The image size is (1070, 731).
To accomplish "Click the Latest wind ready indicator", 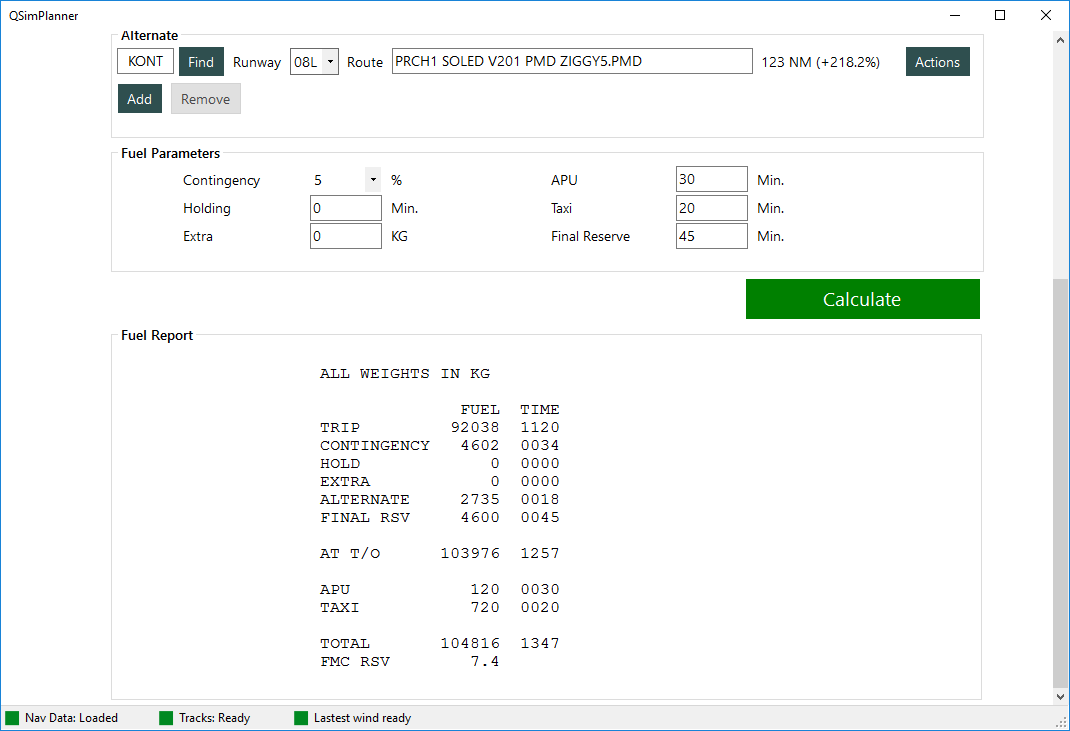I will 300,717.
